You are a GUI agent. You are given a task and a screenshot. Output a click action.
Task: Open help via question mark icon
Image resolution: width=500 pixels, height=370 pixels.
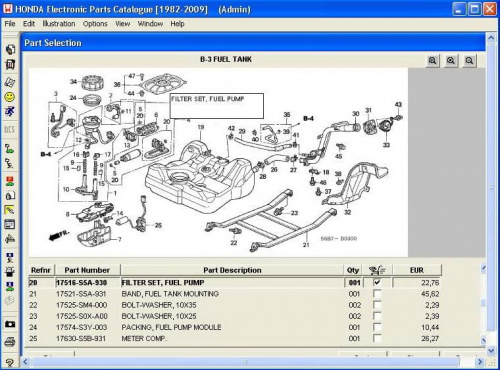coord(10,362)
